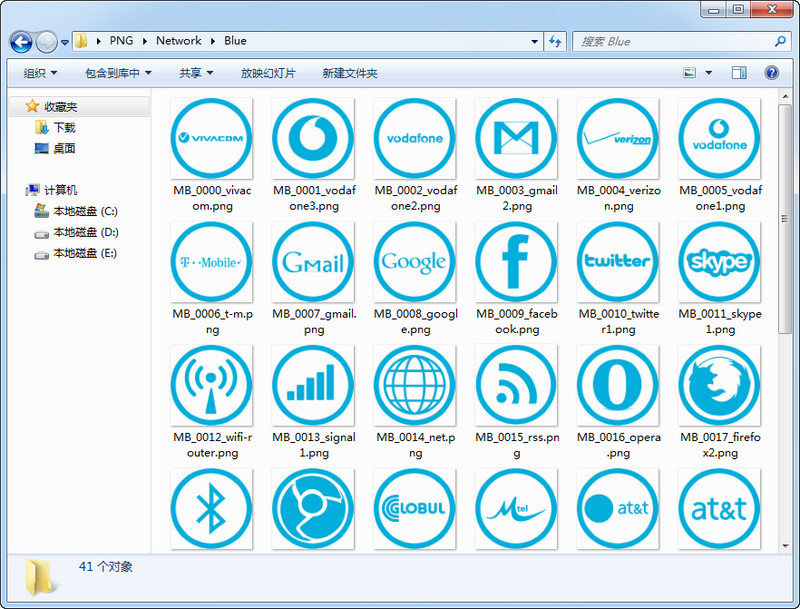Select 本地磁盘 (D:) in navigation pane
Viewport: 800px width, 609px height.
pos(85,232)
